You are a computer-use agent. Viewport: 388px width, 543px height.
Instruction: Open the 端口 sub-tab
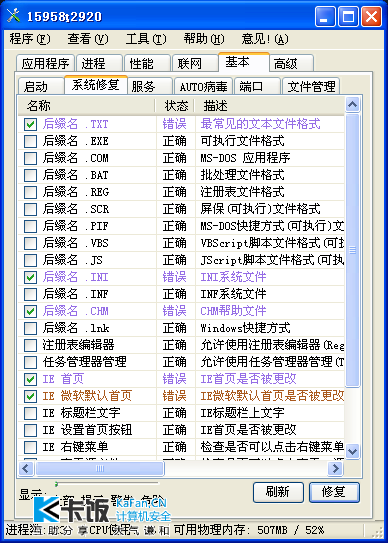(257, 86)
